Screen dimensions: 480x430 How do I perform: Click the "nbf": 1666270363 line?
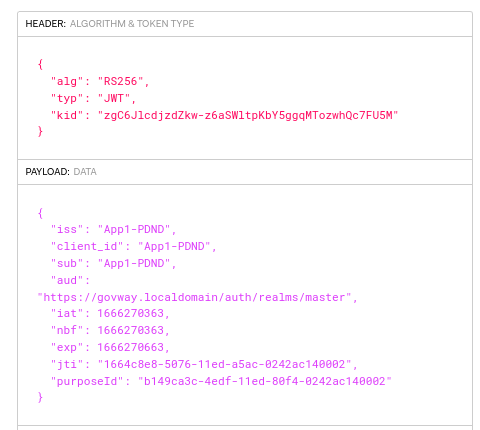coord(110,330)
